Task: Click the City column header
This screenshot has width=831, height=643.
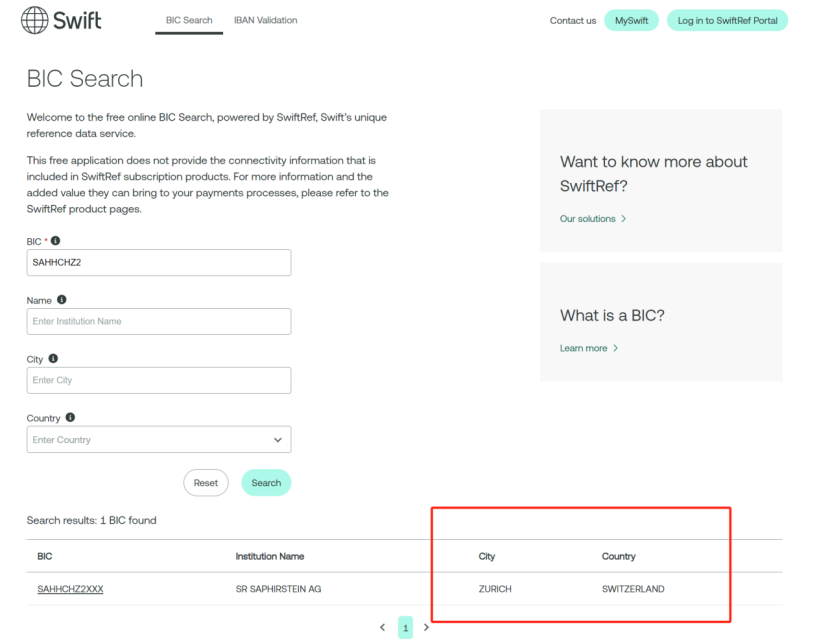Action: [x=487, y=556]
